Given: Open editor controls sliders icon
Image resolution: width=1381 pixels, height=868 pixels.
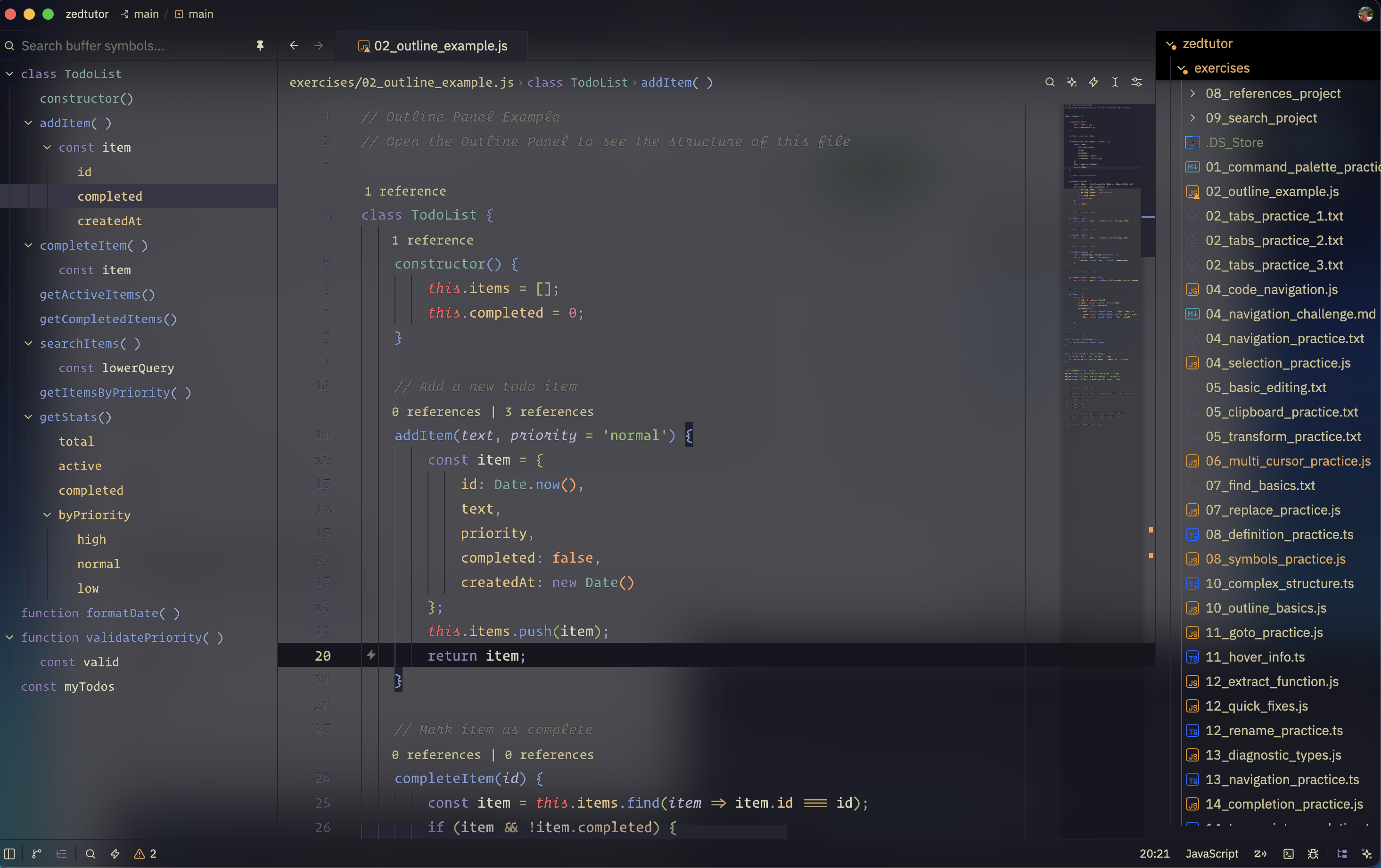Looking at the screenshot, I should (x=1137, y=82).
